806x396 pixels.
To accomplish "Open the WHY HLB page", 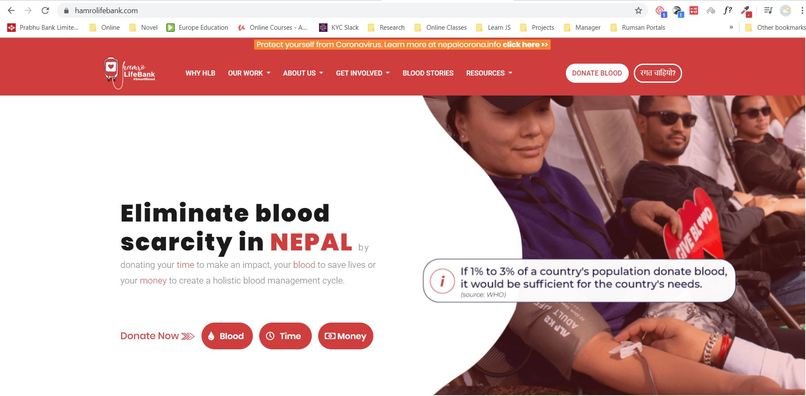I will [x=200, y=73].
